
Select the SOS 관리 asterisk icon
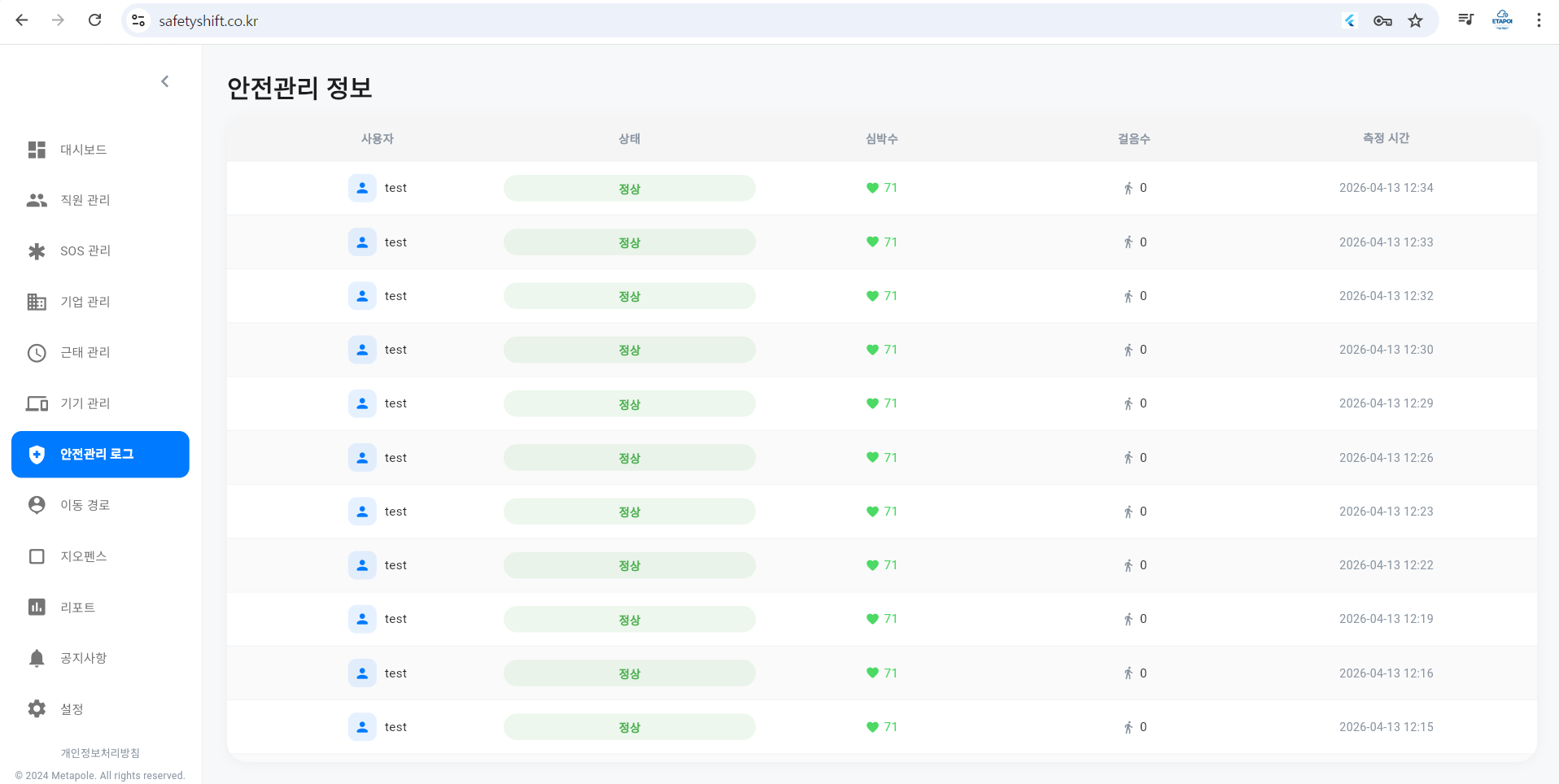point(37,251)
